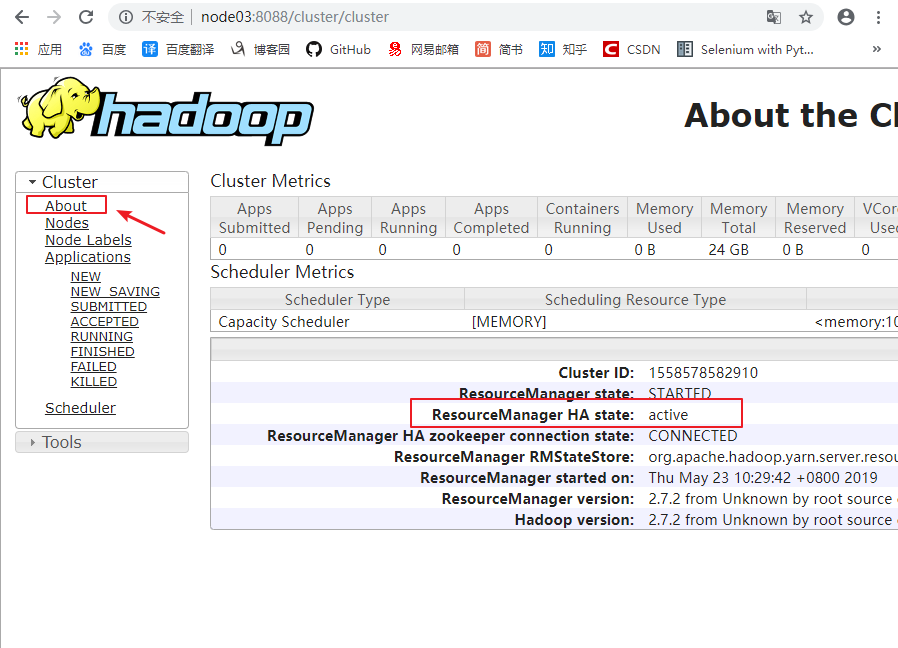This screenshot has width=898, height=648.
Task: Click the 24 GB memory total value
Action: 728,250
